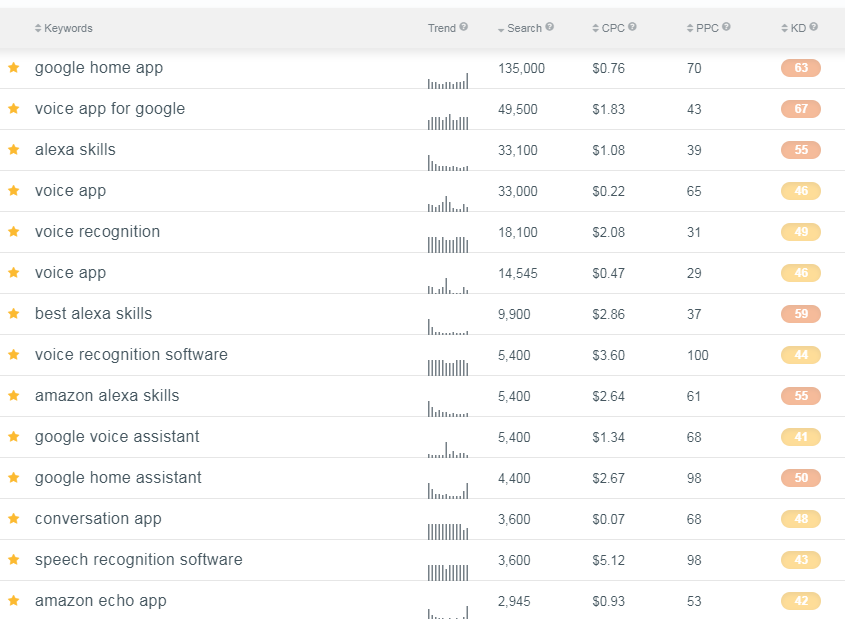Screen dimensions: 845x619
Task: Click the KD badge 63 for google home app
Action: pos(801,68)
